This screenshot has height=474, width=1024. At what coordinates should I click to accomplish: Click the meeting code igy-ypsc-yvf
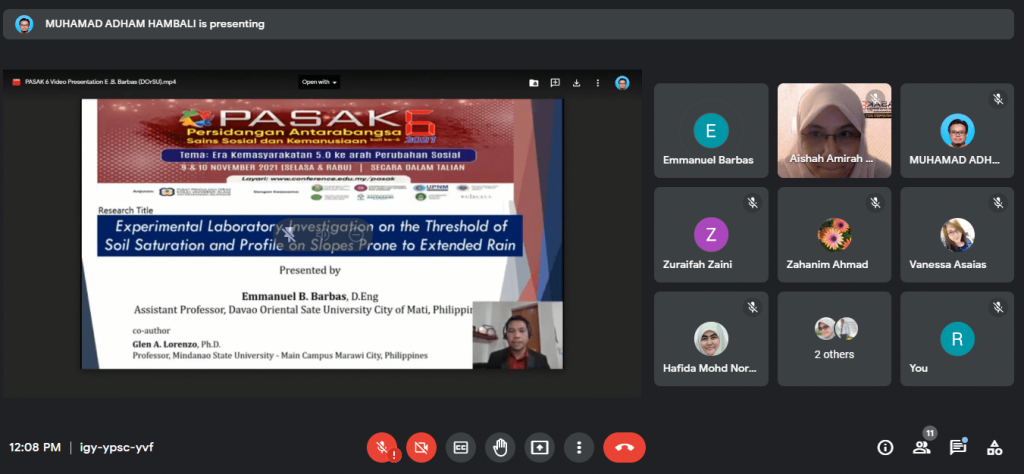click(117, 447)
